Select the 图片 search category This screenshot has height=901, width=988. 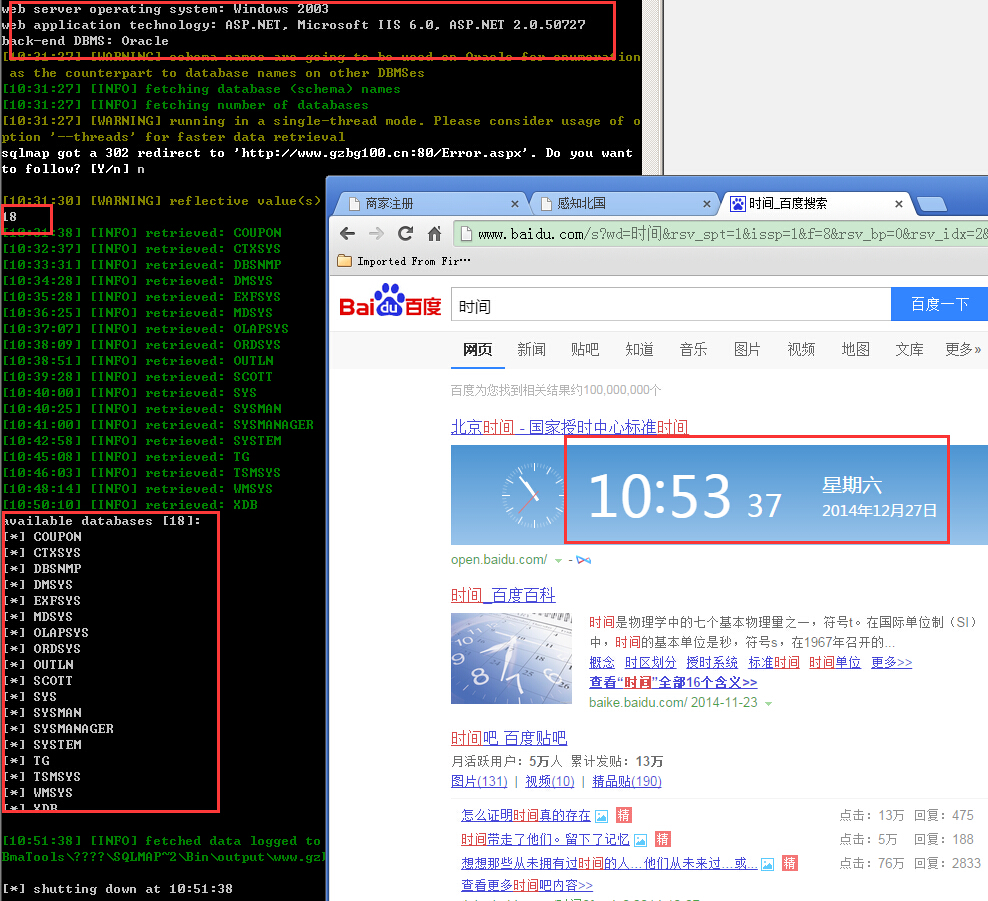(747, 350)
